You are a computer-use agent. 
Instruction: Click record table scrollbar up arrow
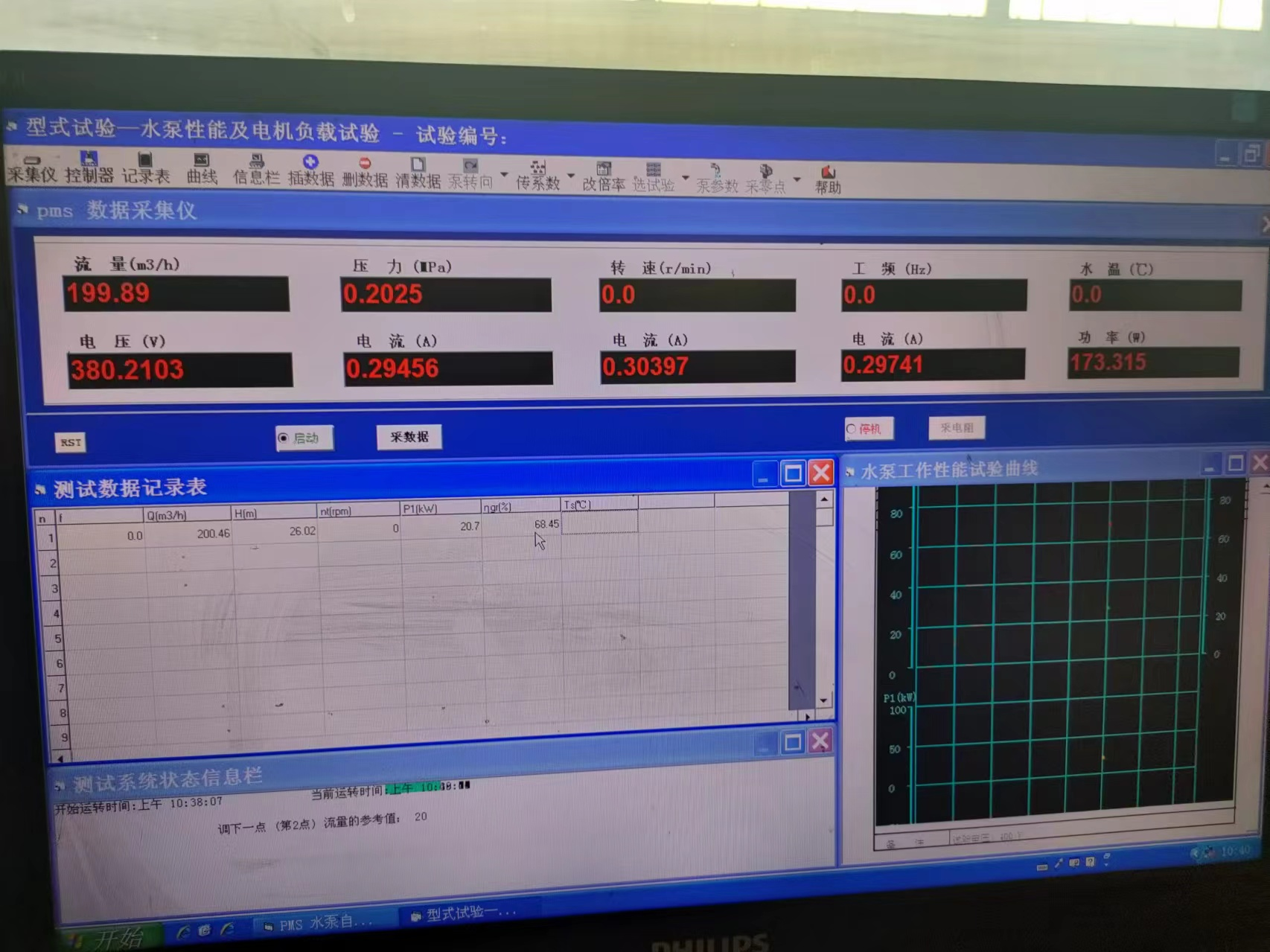[824, 499]
